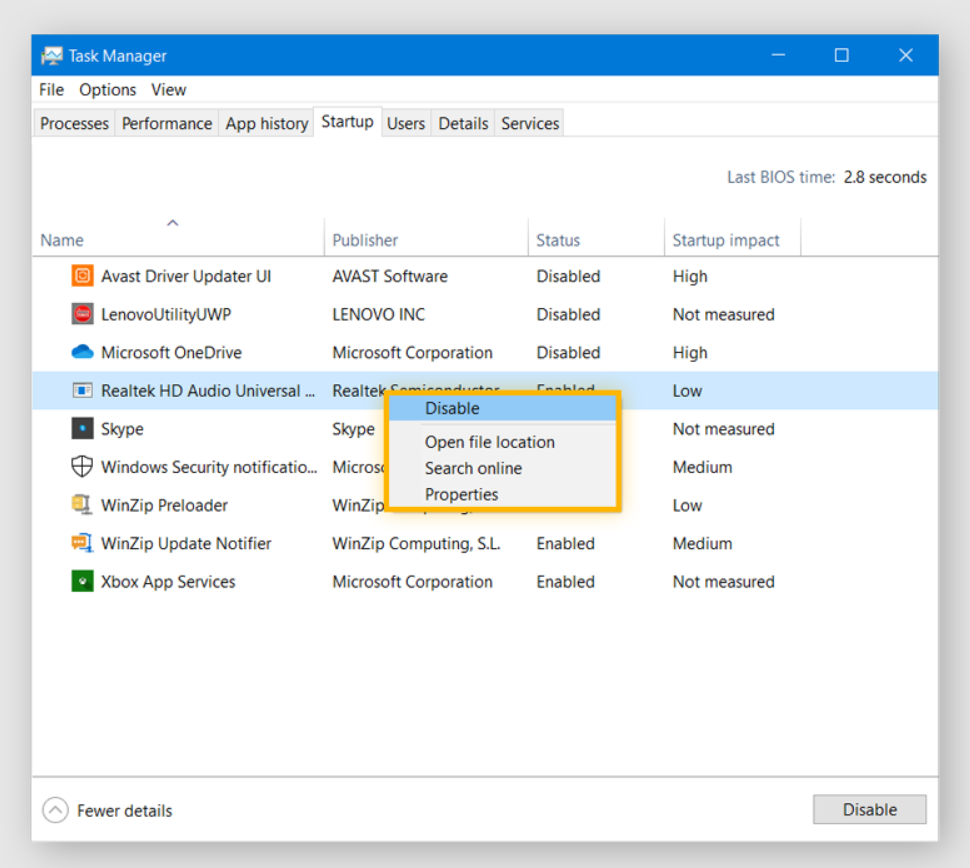Open the Options menu

pyautogui.click(x=108, y=90)
